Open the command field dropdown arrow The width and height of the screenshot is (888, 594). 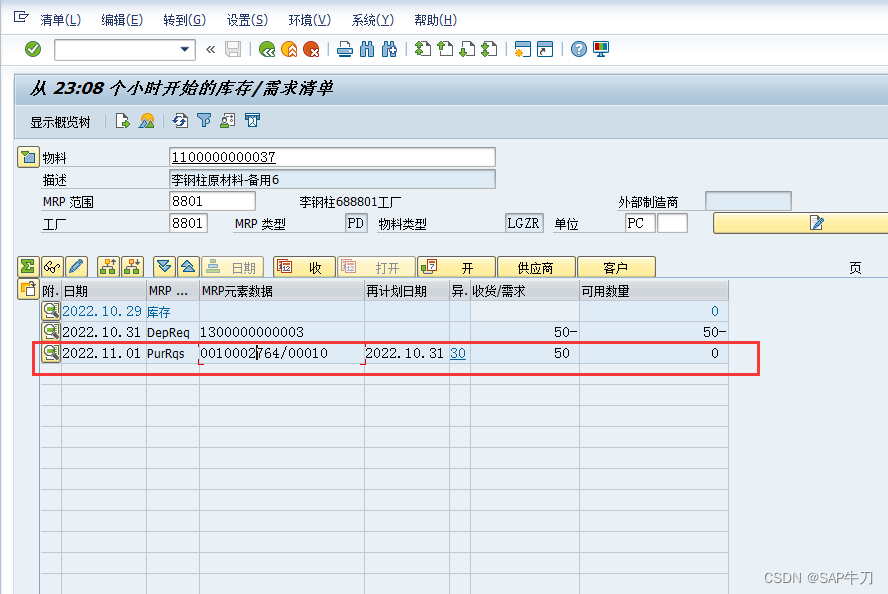[184, 49]
